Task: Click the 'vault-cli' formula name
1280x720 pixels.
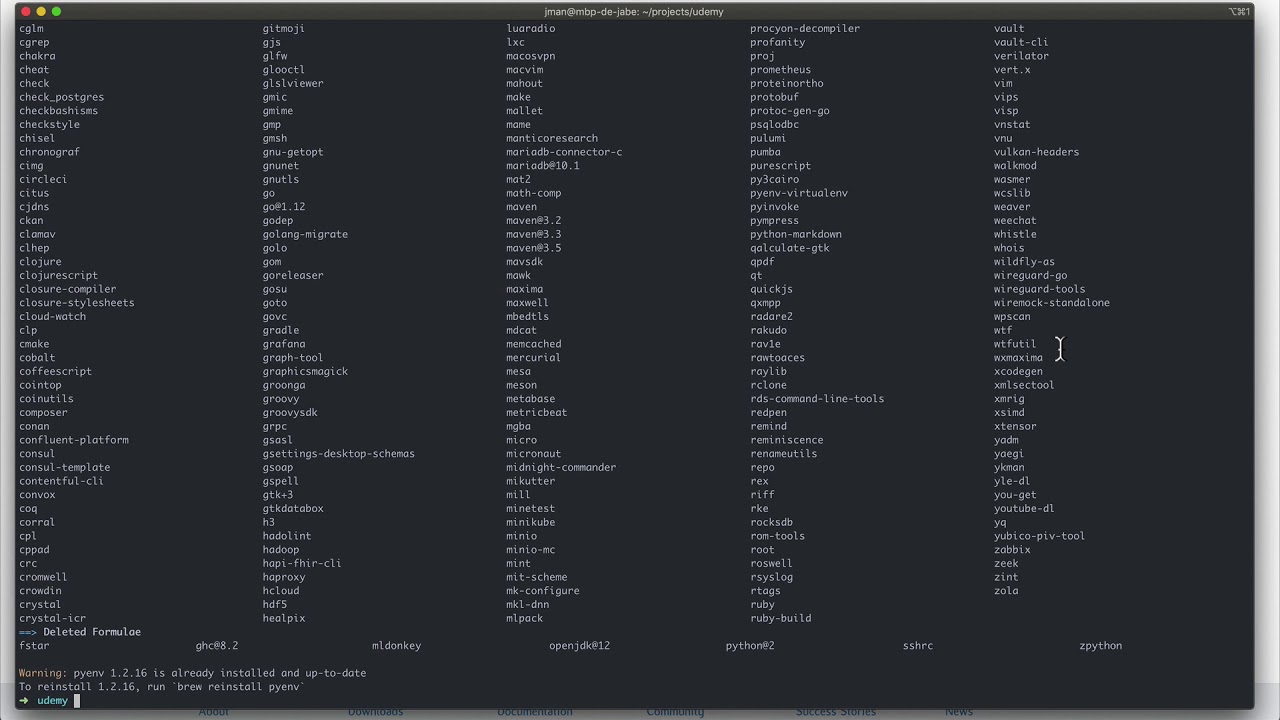Action: 1021,42
